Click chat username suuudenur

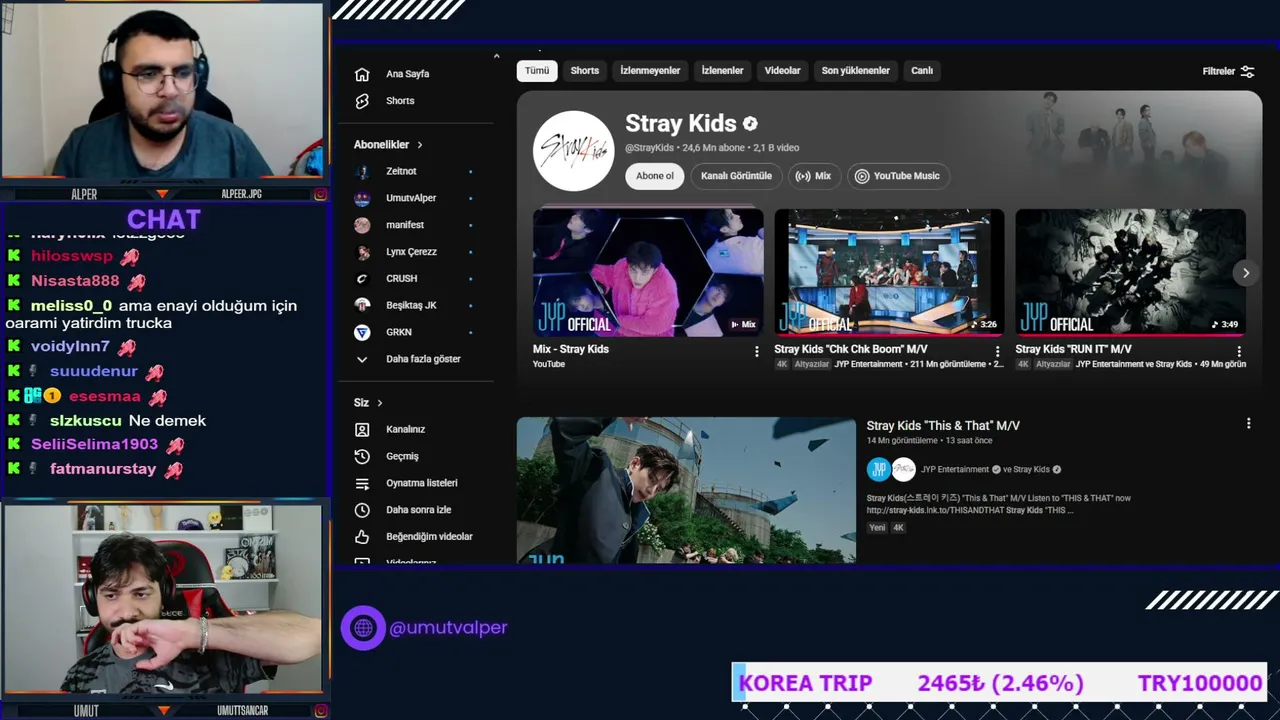(94, 371)
